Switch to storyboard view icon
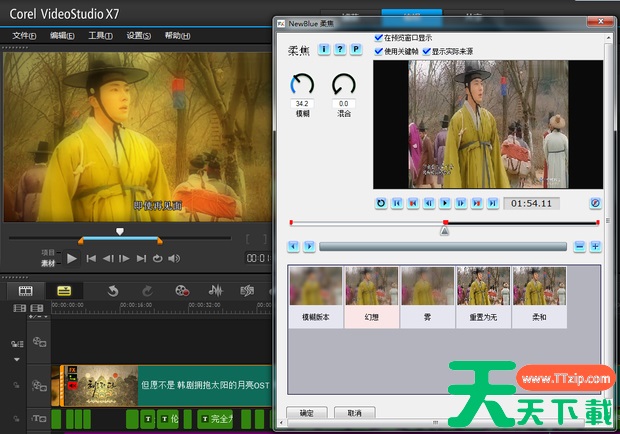Viewport: 620px width, 434px height. click(26, 291)
